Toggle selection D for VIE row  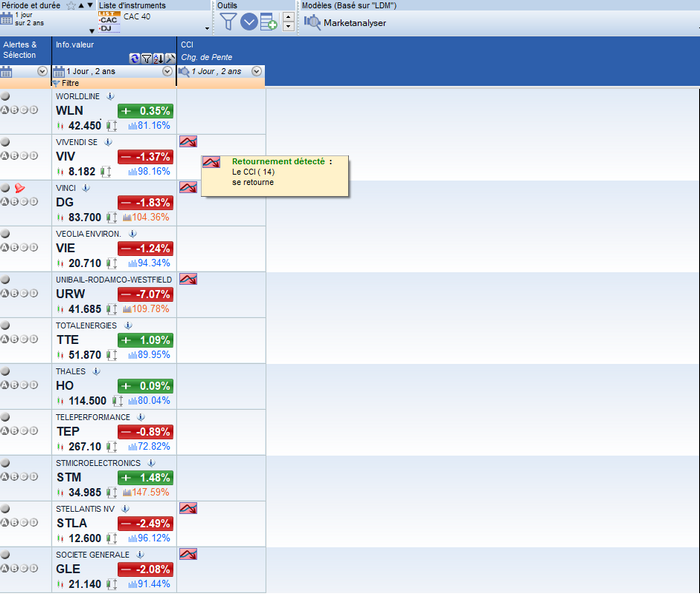point(34,247)
